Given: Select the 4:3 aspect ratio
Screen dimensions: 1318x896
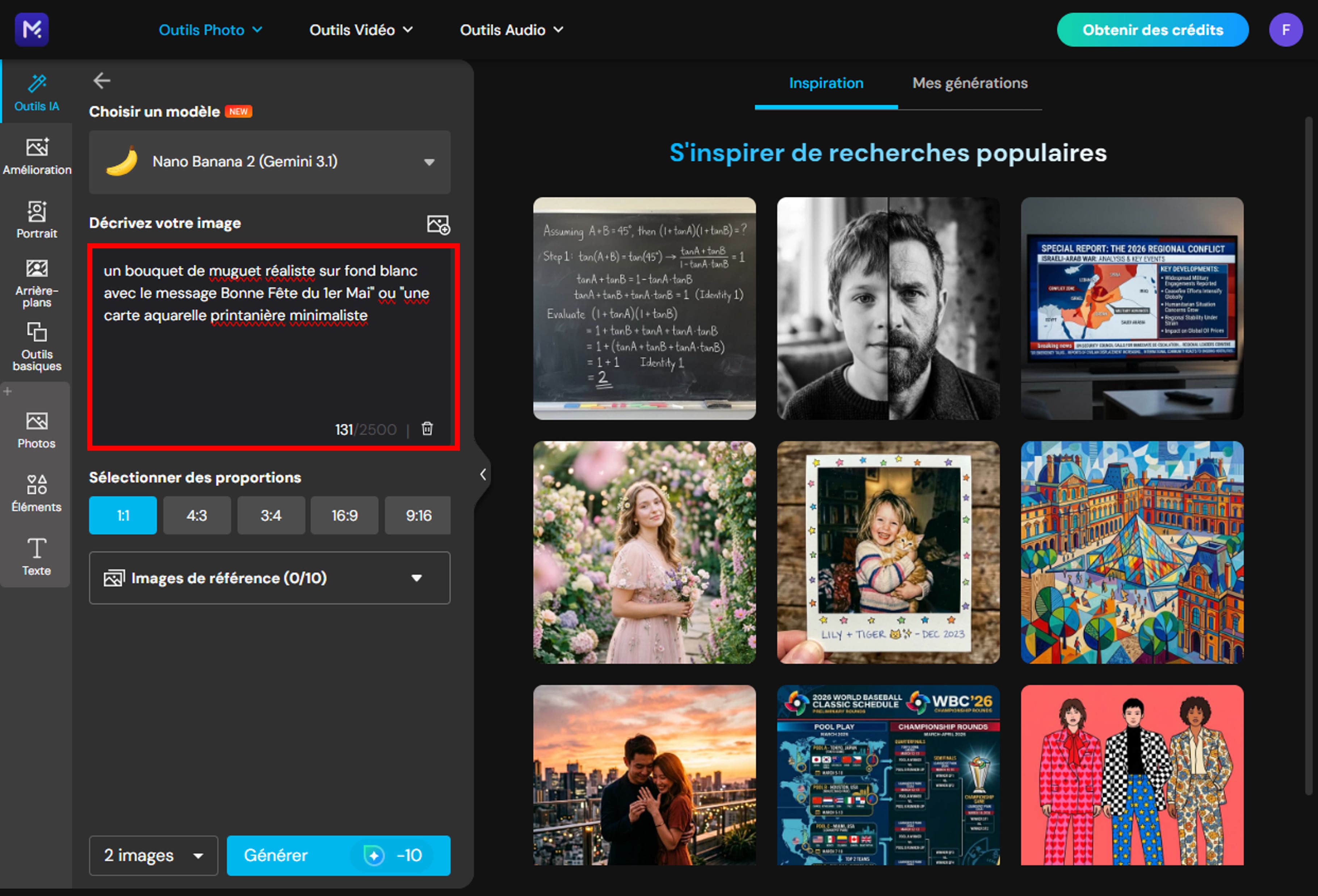Looking at the screenshot, I should point(197,516).
